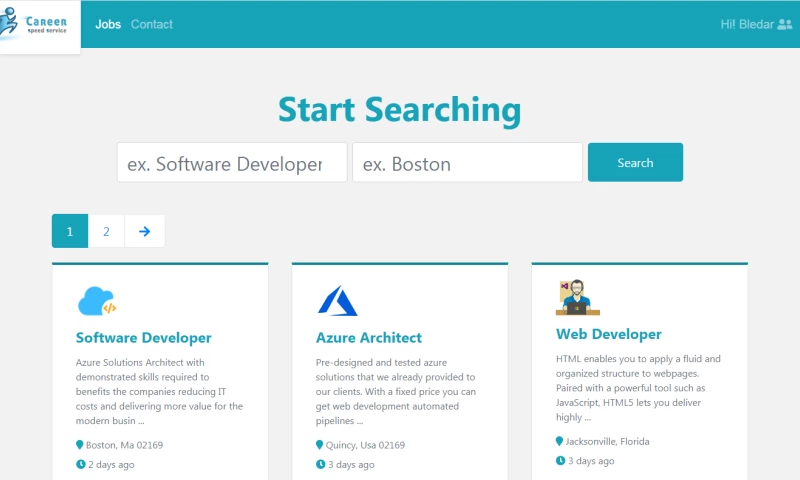This screenshot has width=800, height=480.
Task: Click the clock icon in Web Developer card
Action: [x=560, y=461]
